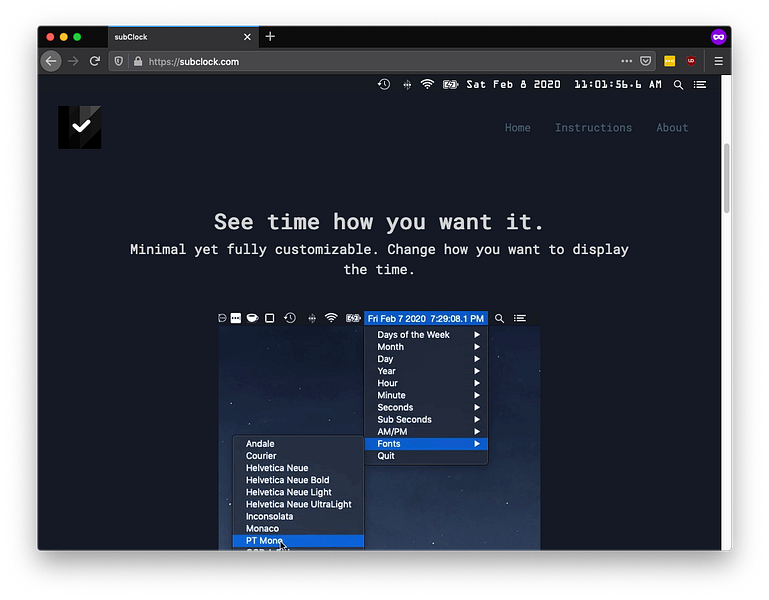This screenshot has height=600, width=769.
Task: Expand Days of the Week submenu
Action: tap(426, 335)
